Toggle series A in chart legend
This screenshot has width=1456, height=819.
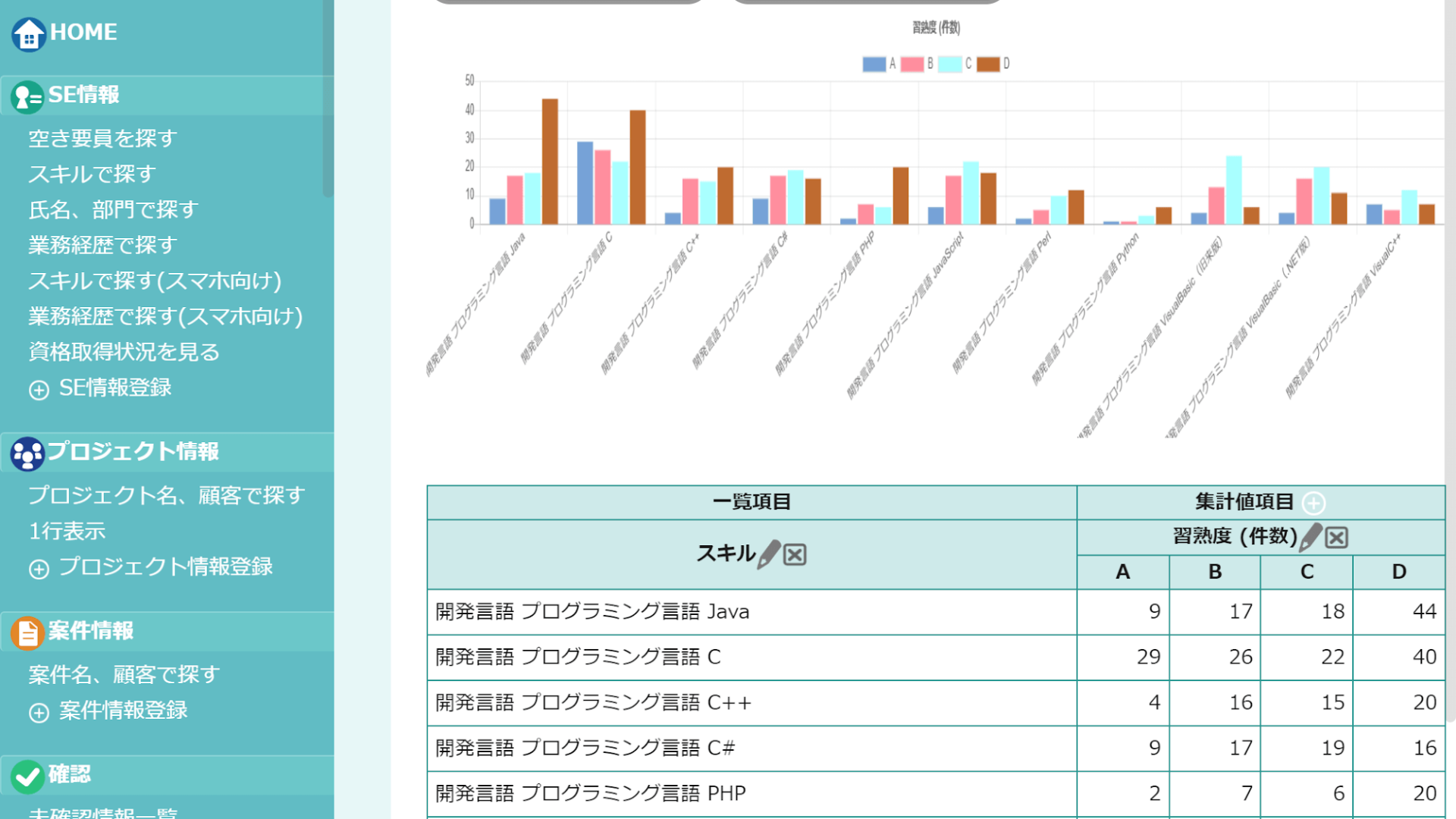click(874, 64)
